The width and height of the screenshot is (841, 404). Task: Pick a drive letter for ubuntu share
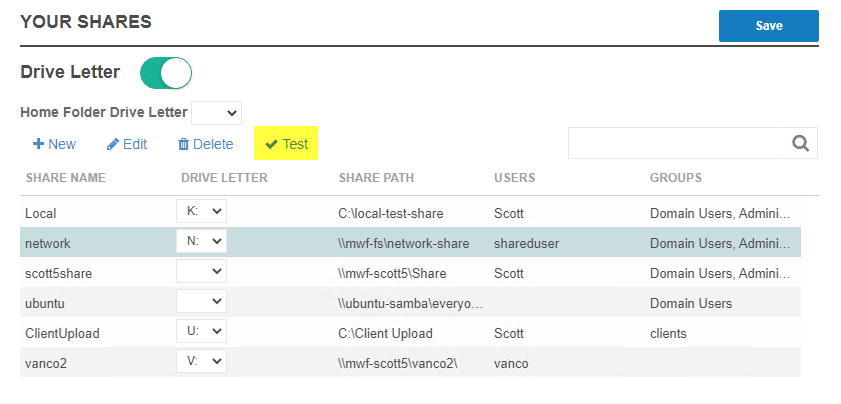pyautogui.click(x=201, y=301)
